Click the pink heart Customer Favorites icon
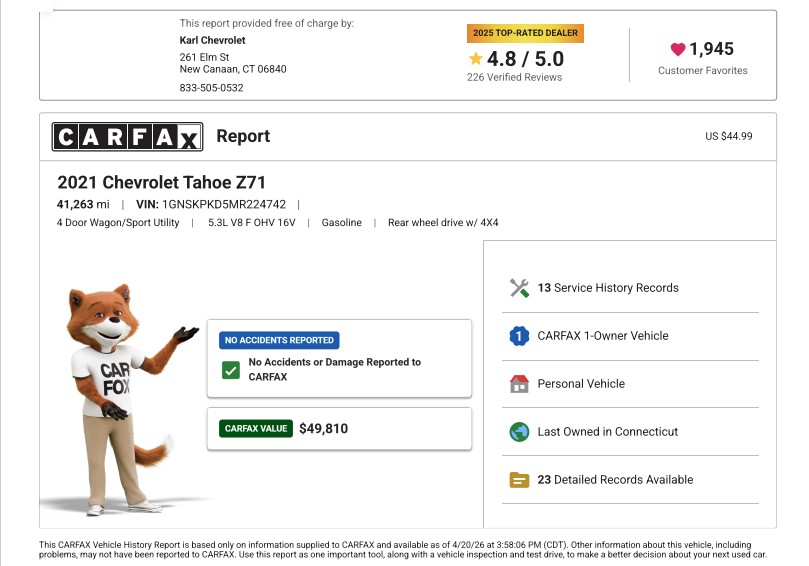809x566 pixels. point(678,49)
